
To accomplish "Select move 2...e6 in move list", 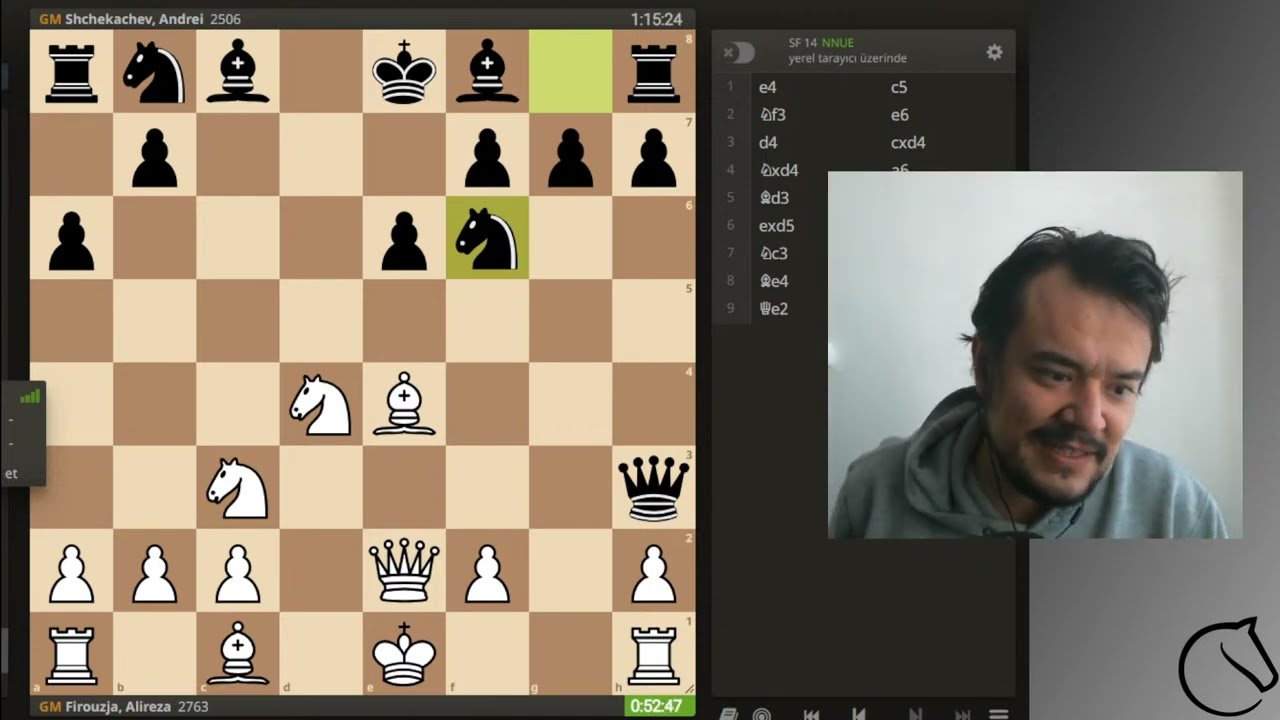I will [899, 115].
